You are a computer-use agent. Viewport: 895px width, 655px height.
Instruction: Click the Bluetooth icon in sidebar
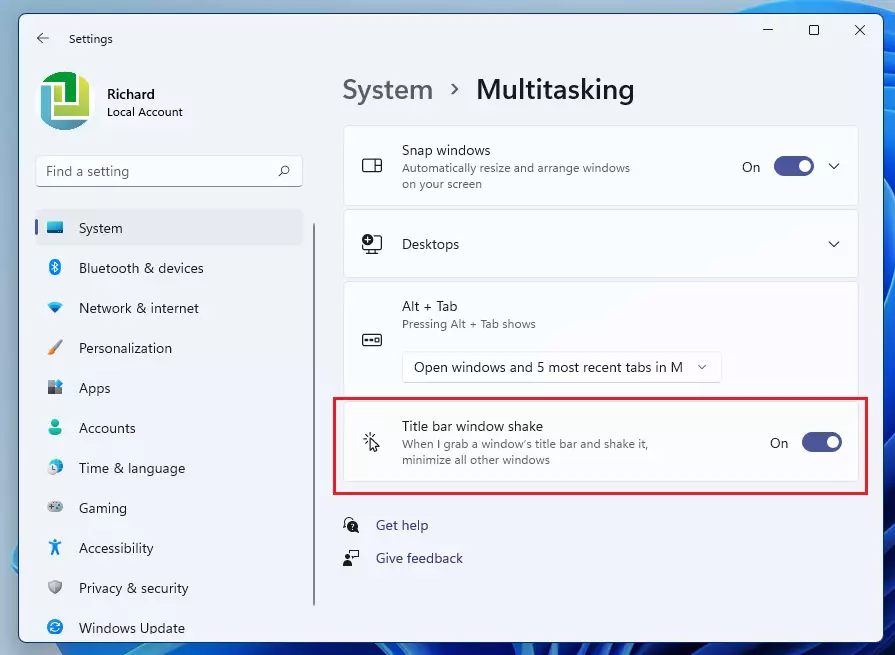55,267
